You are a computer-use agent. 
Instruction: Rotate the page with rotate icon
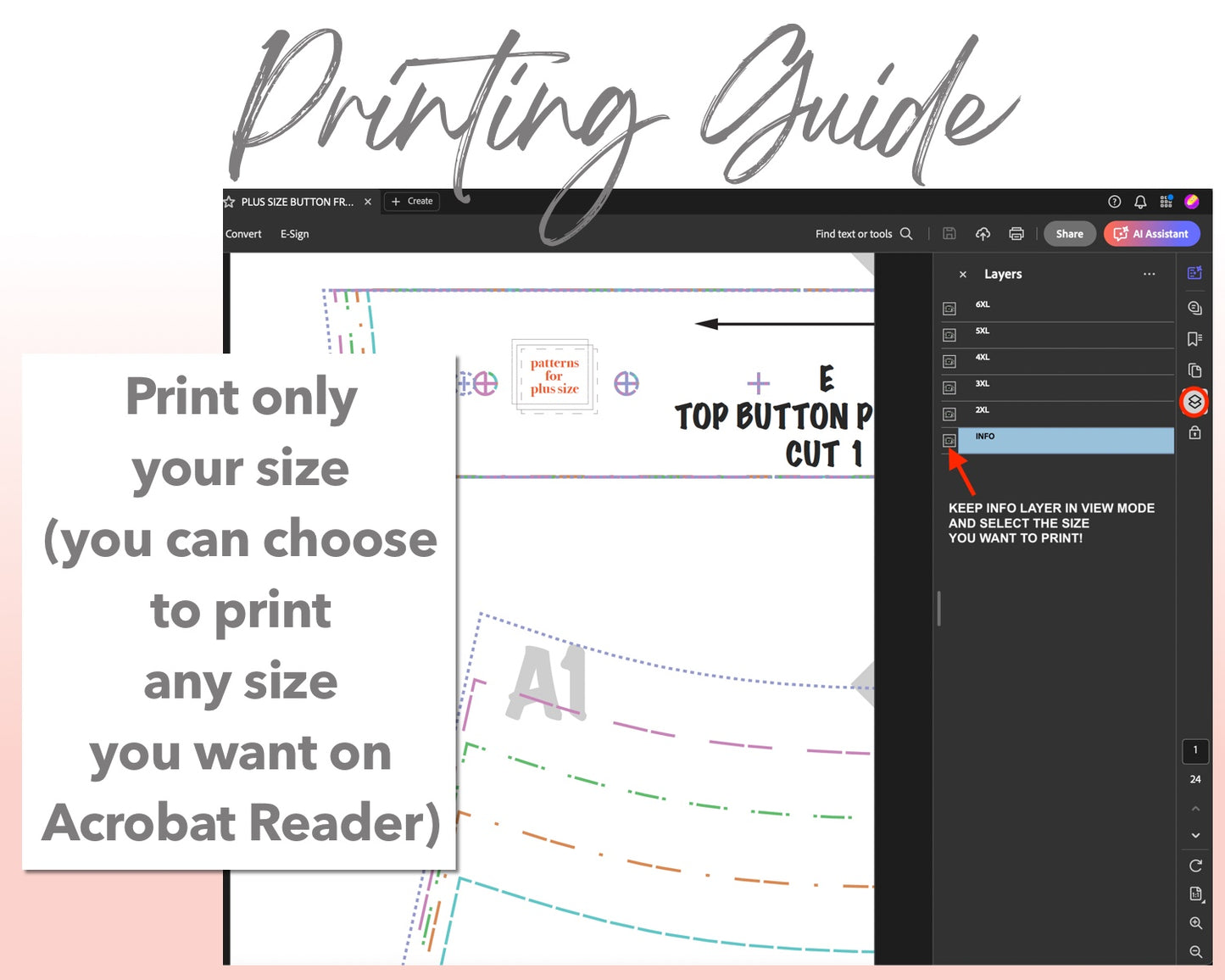(1195, 866)
